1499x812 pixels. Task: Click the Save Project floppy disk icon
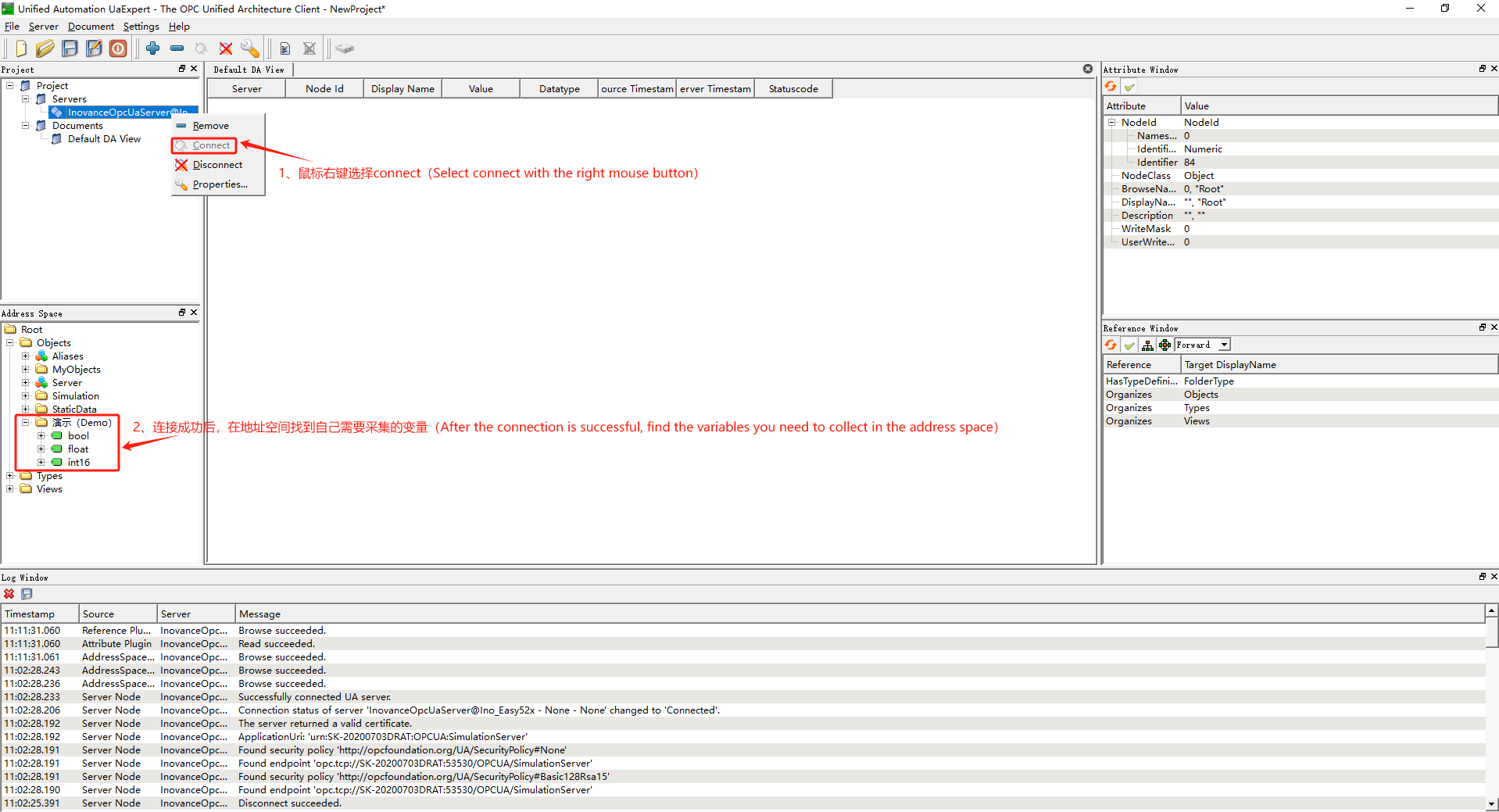click(x=70, y=48)
